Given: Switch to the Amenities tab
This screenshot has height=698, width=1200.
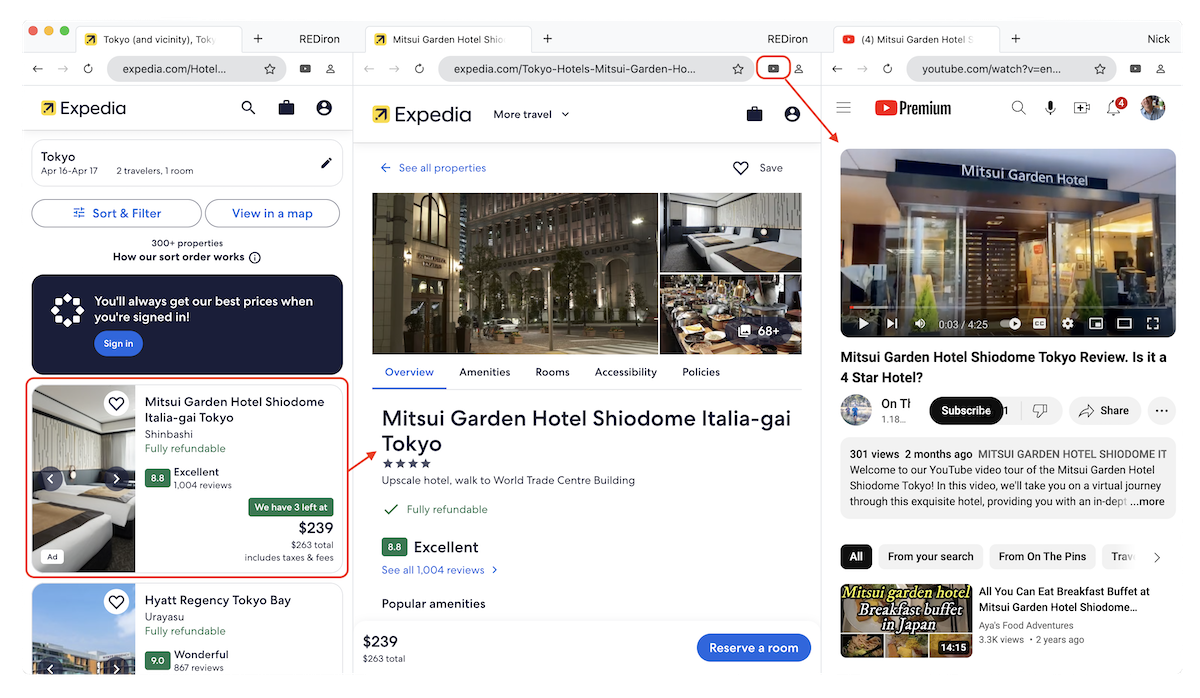Looking at the screenshot, I should (484, 371).
